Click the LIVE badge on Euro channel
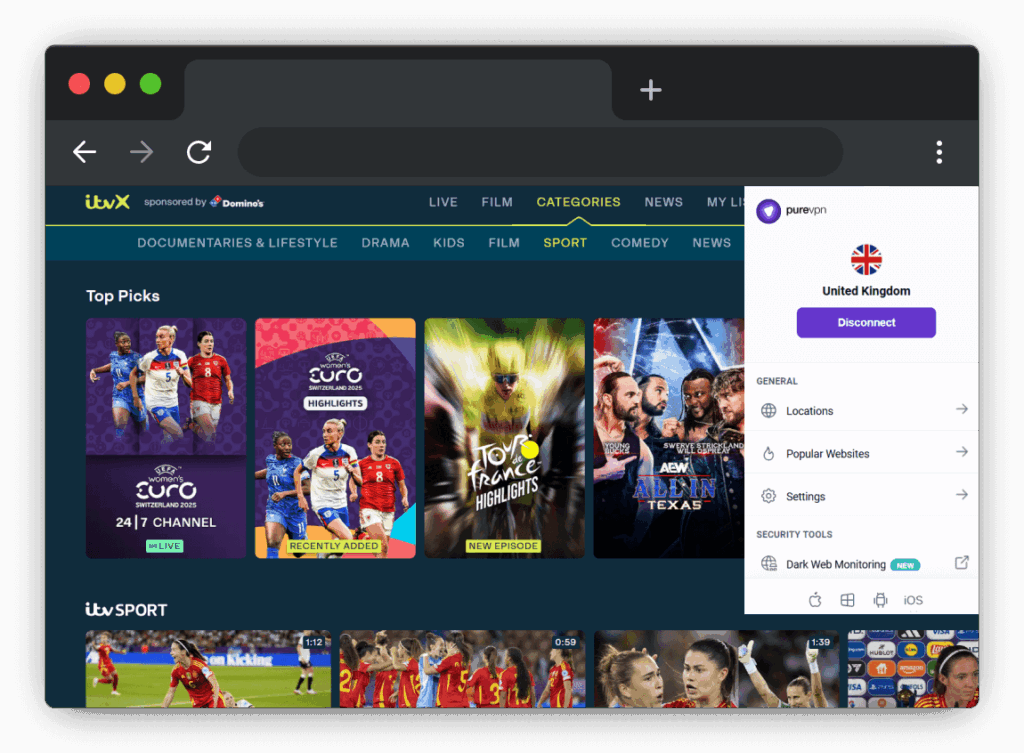The height and width of the screenshot is (753, 1024). point(165,546)
